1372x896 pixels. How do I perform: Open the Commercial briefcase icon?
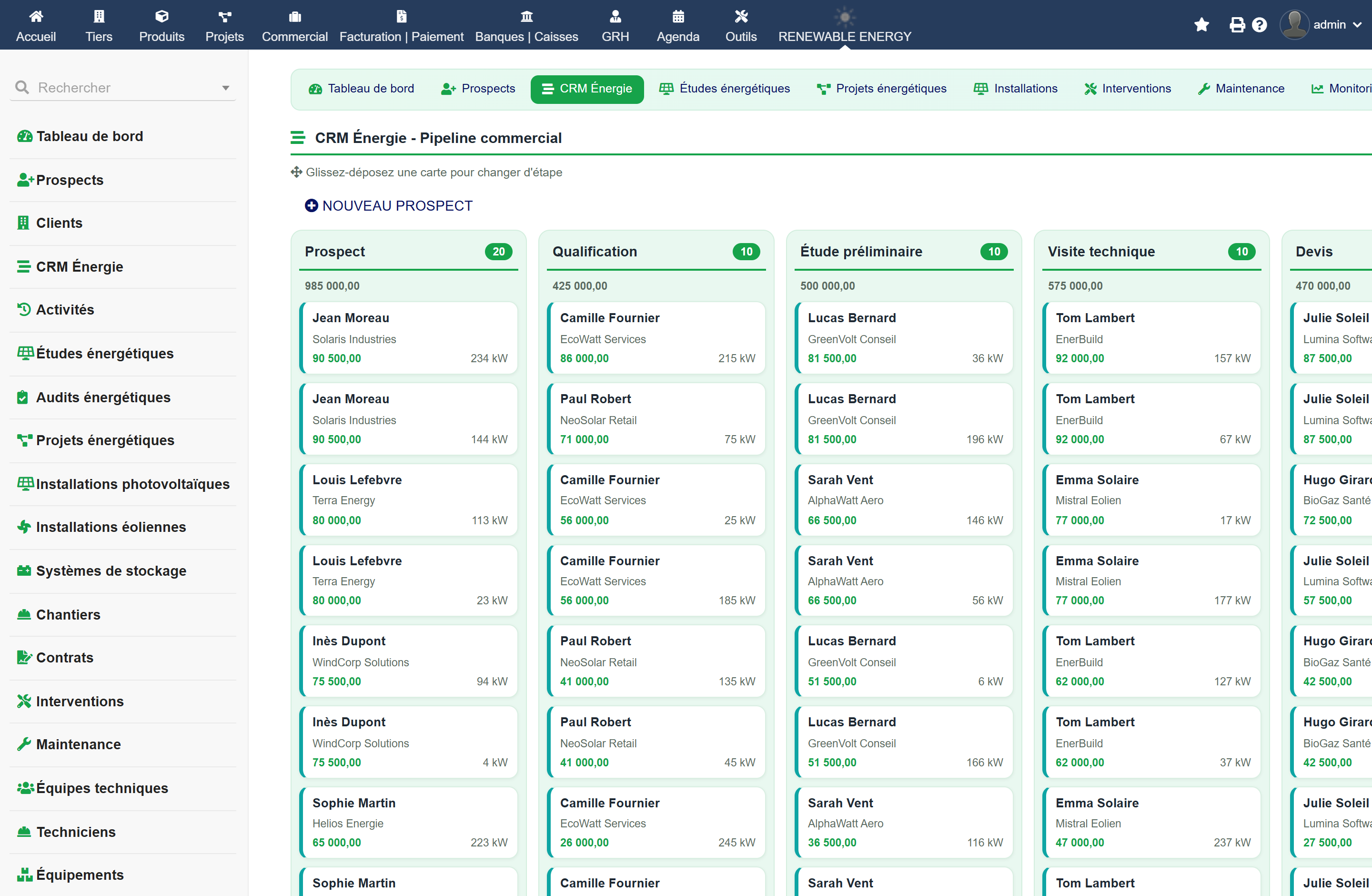click(x=294, y=16)
